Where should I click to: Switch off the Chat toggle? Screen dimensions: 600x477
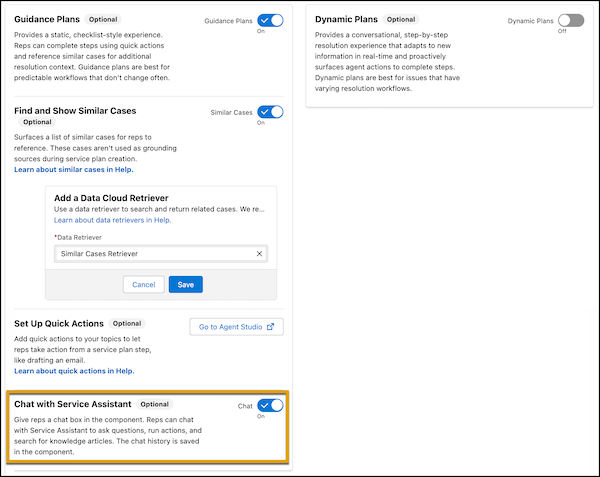[x=270, y=405]
